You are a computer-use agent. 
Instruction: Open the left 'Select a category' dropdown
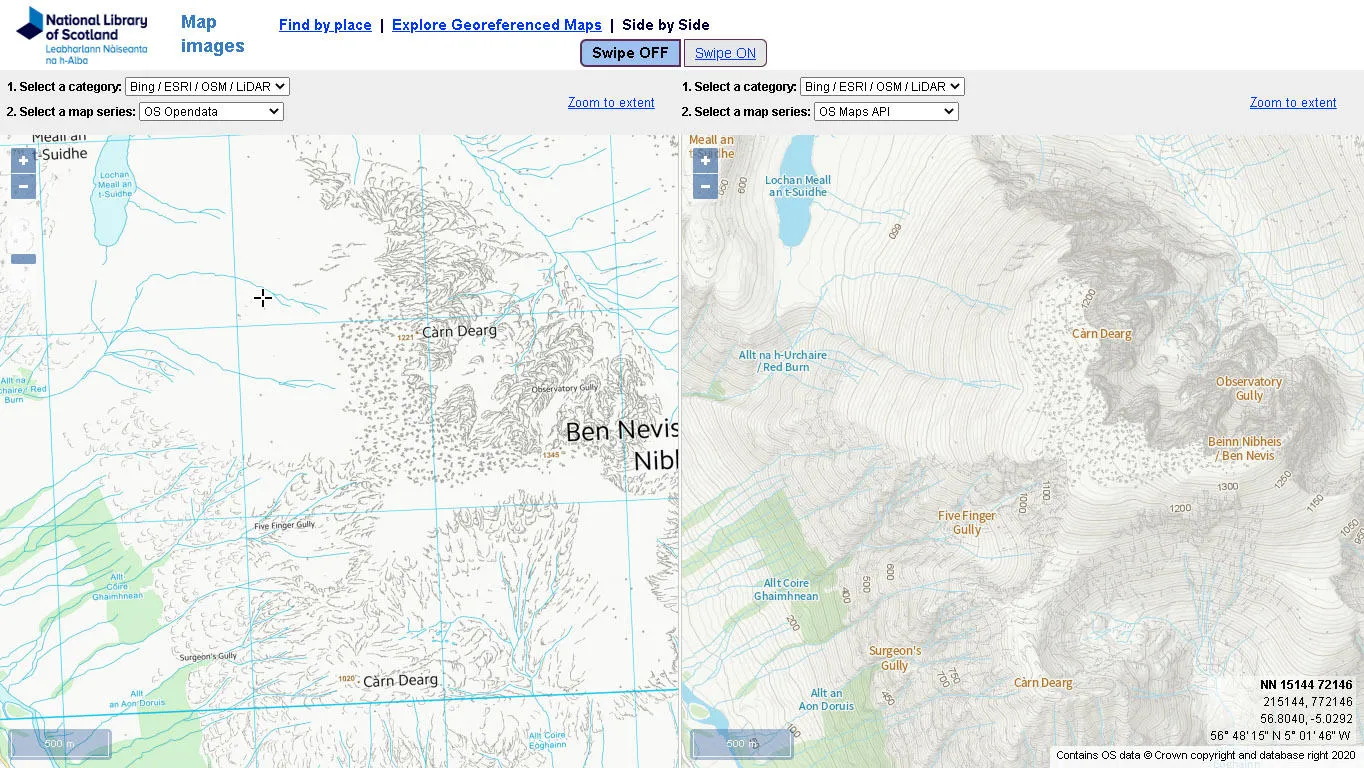[206, 86]
